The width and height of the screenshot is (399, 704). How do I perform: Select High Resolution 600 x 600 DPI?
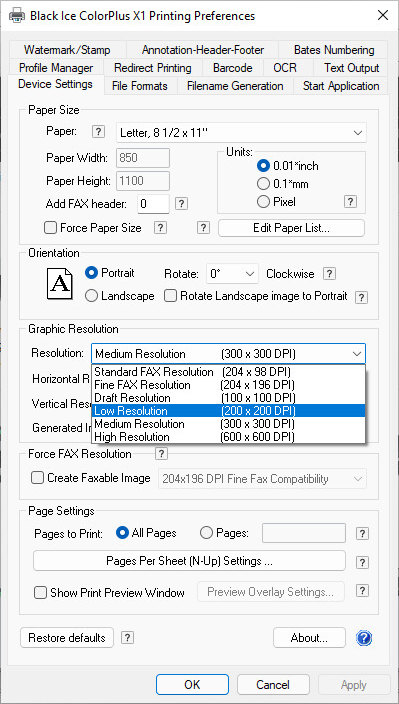pos(228,437)
